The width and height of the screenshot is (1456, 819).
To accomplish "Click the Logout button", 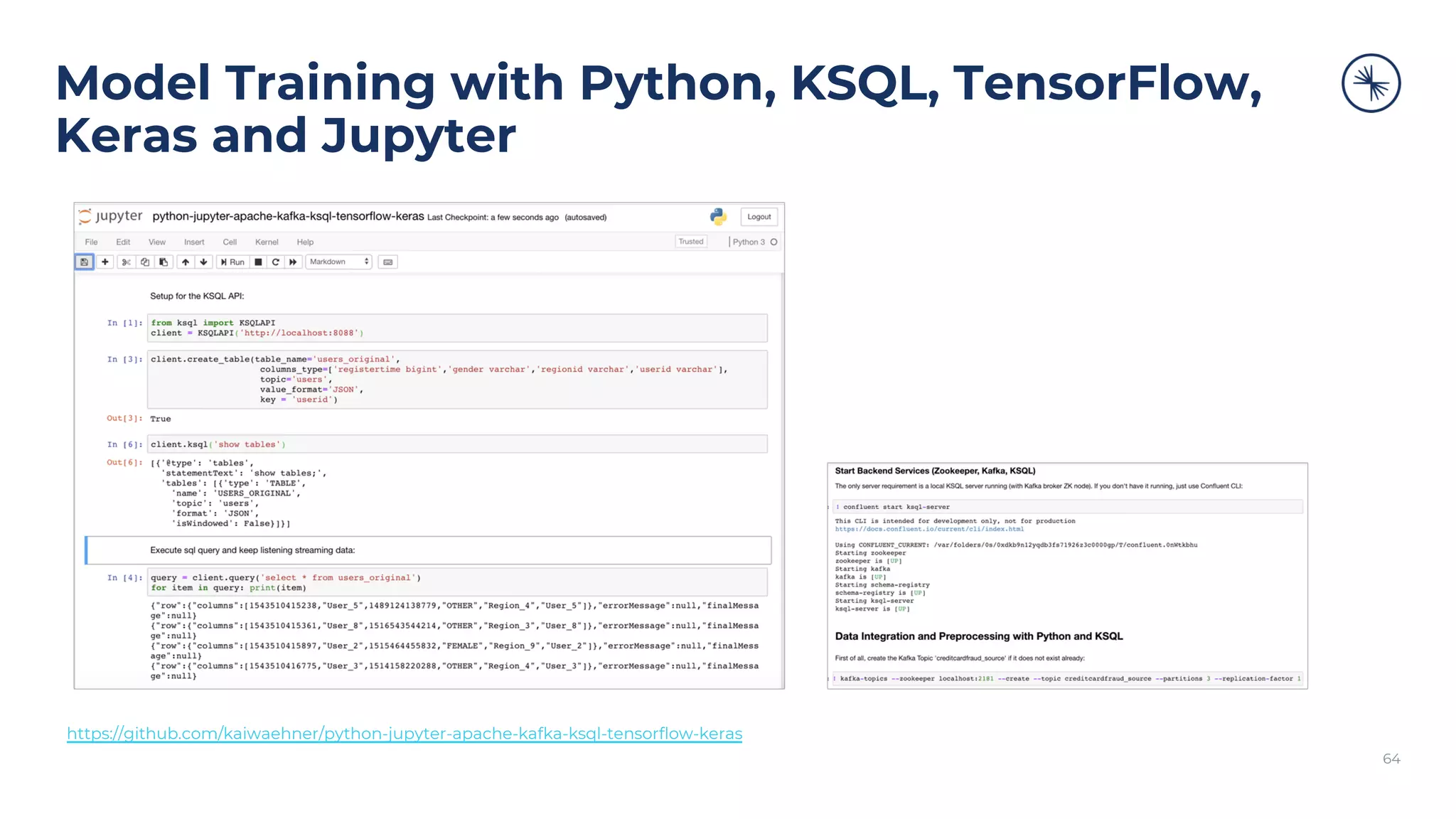I will pyautogui.click(x=759, y=217).
